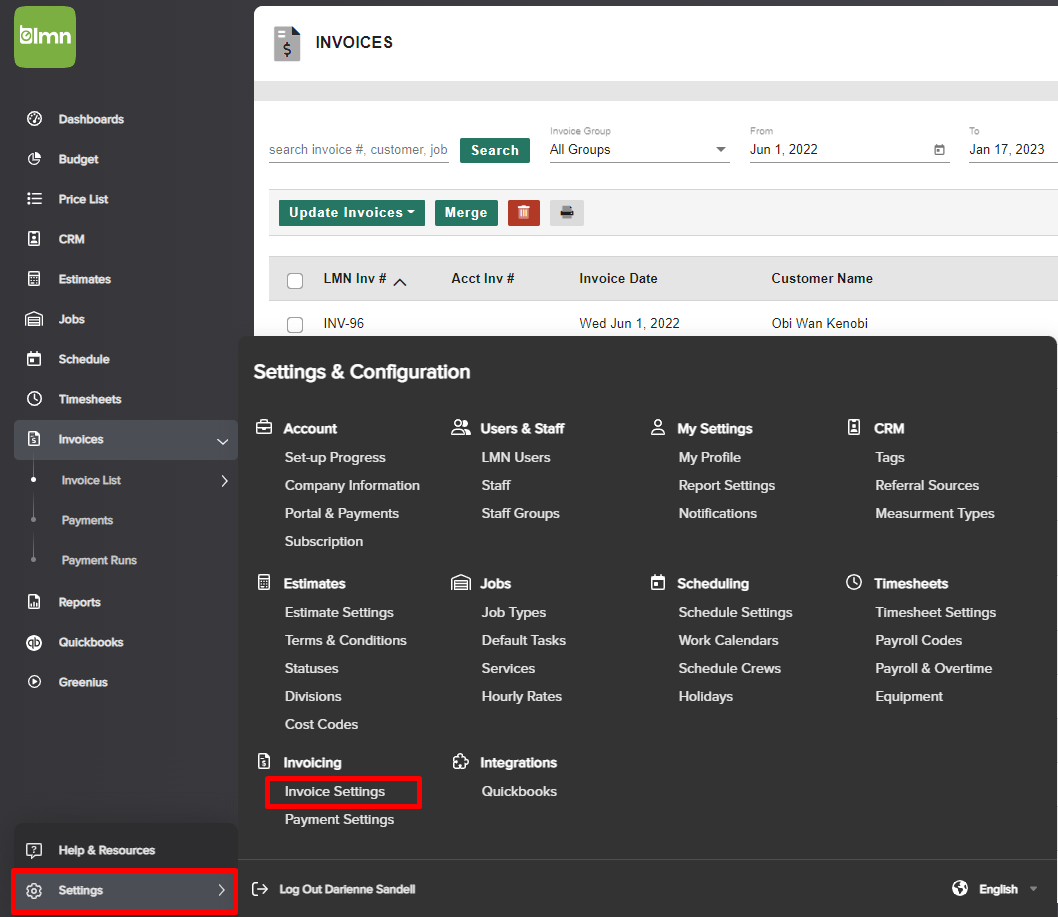Click the Reports sidebar icon
The width and height of the screenshot is (1058, 917).
click(x=34, y=602)
